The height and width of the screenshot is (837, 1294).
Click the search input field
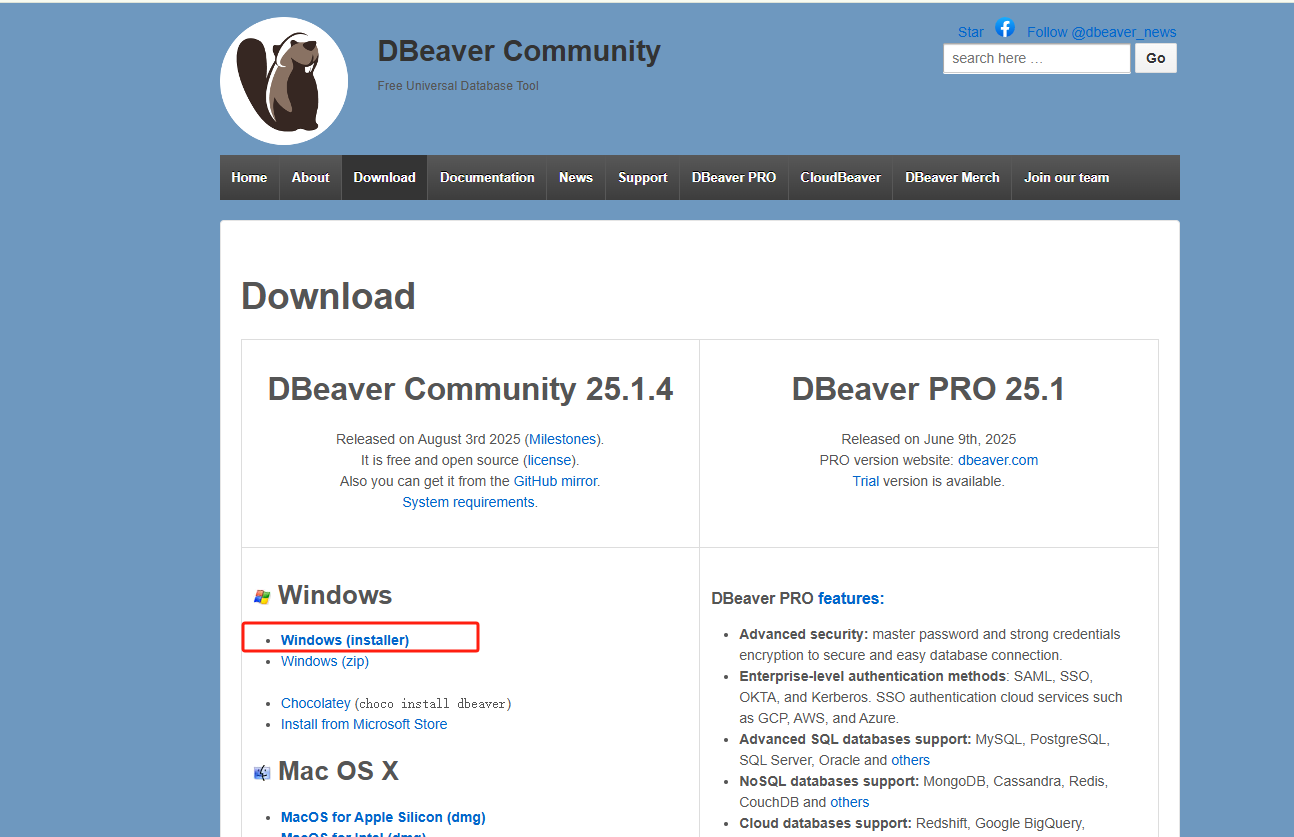(x=1036, y=58)
